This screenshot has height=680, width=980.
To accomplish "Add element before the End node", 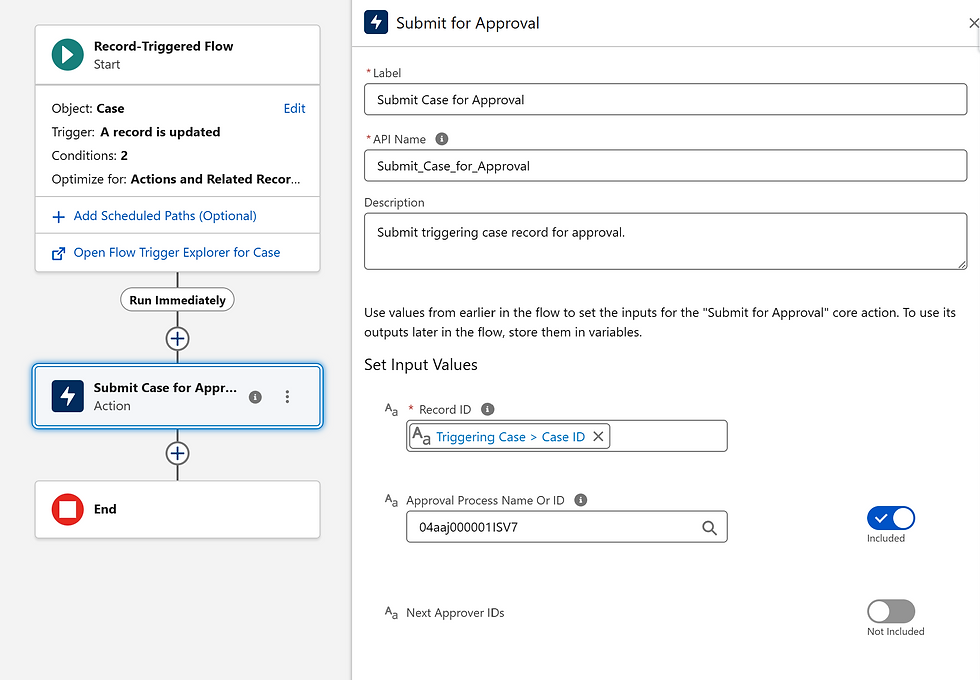I will click(177, 453).
